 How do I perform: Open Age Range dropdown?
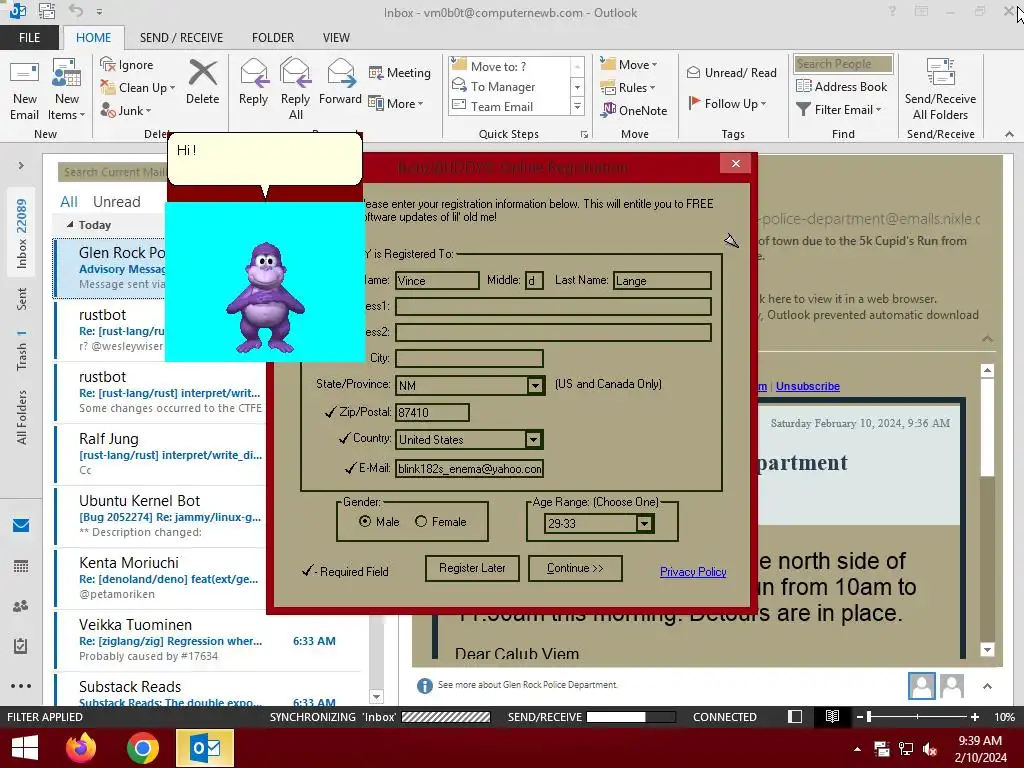click(x=644, y=523)
